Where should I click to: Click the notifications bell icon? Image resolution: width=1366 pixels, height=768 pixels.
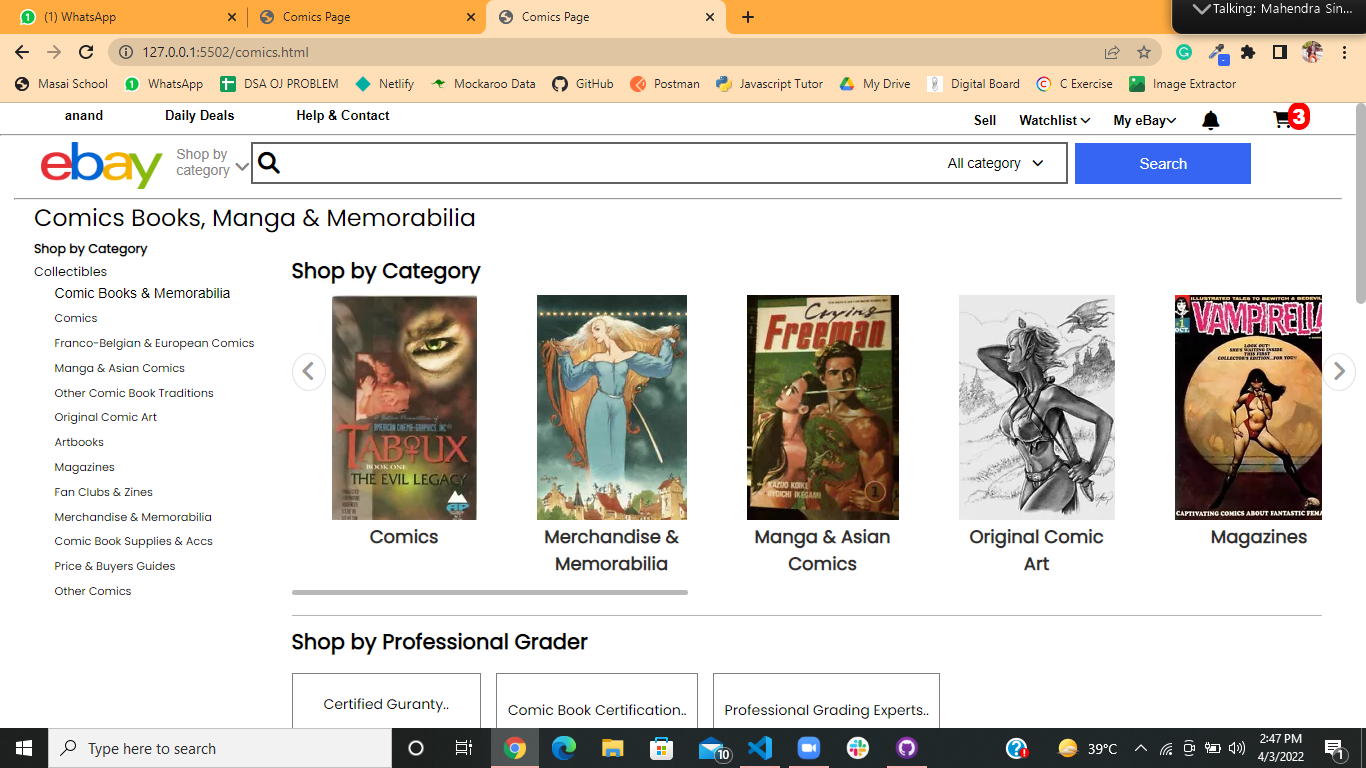1210,120
